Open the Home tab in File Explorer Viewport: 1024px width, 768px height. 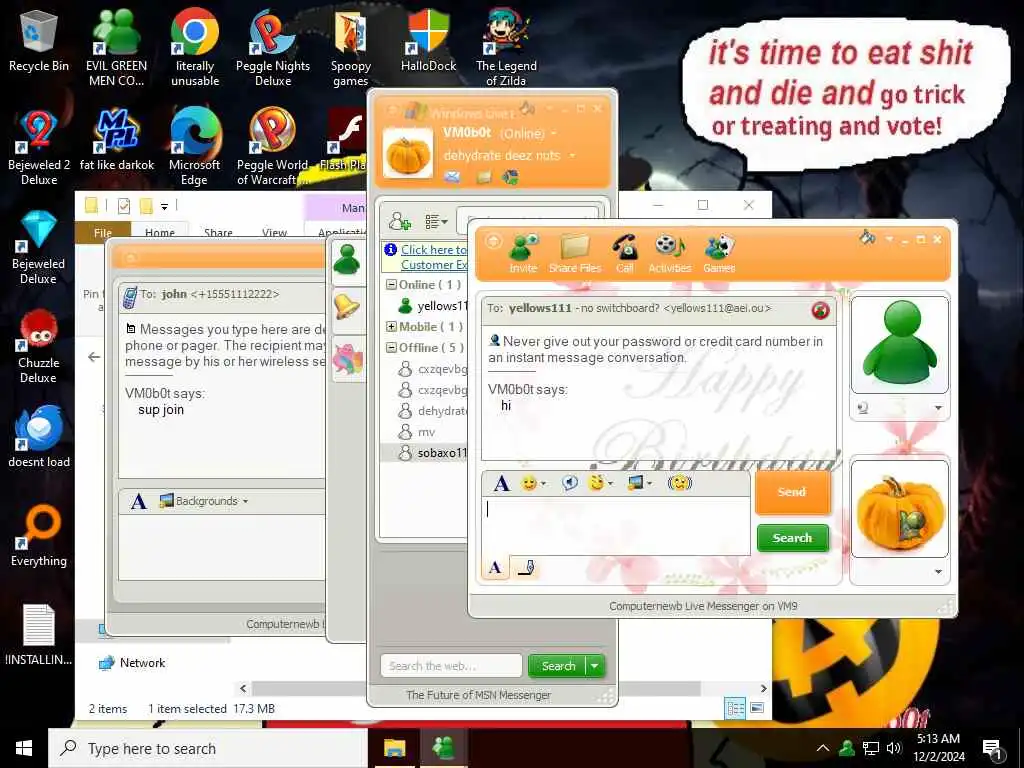pyautogui.click(x=159, y=232)
